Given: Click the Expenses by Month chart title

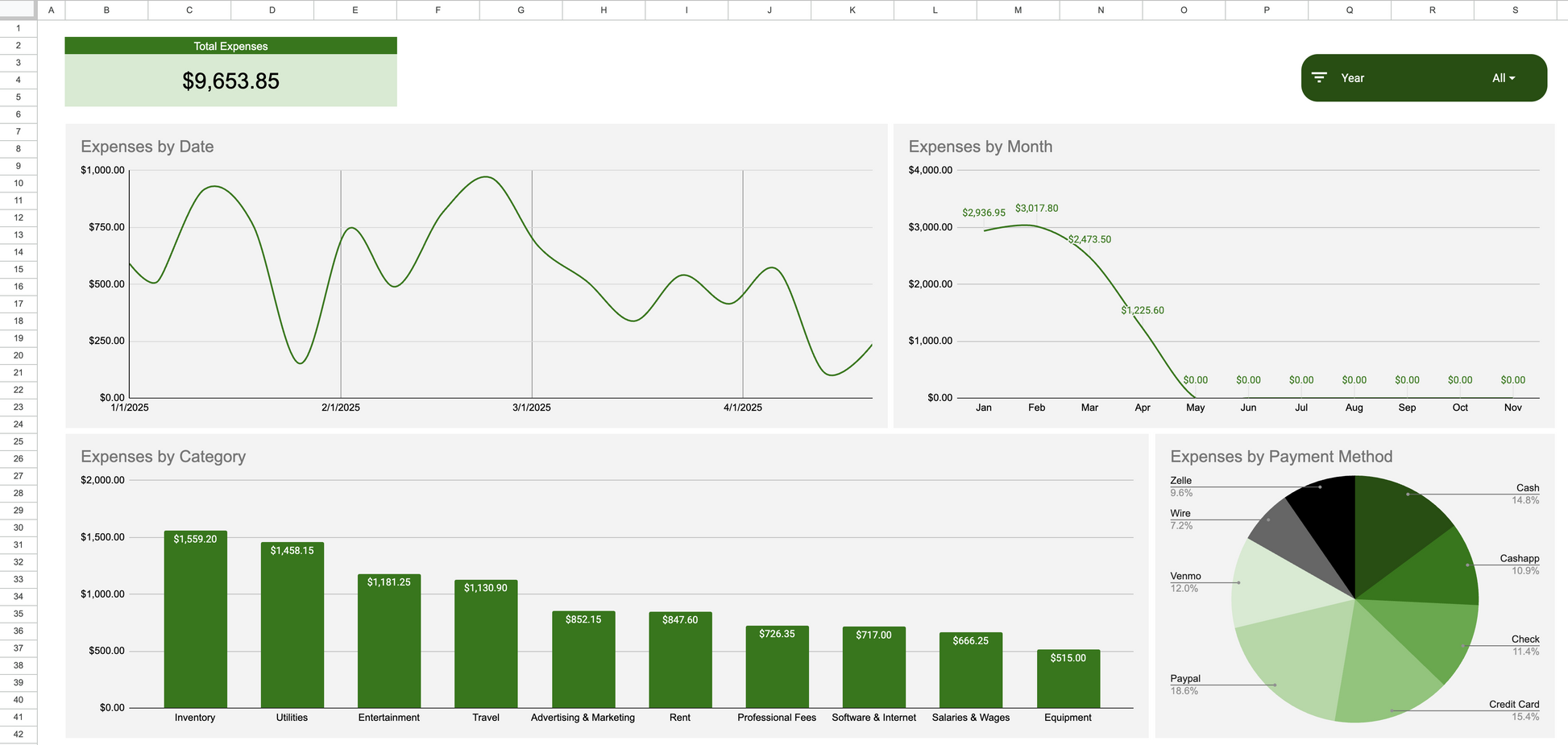Looking at the screenshot, I should tap(980, 147).
